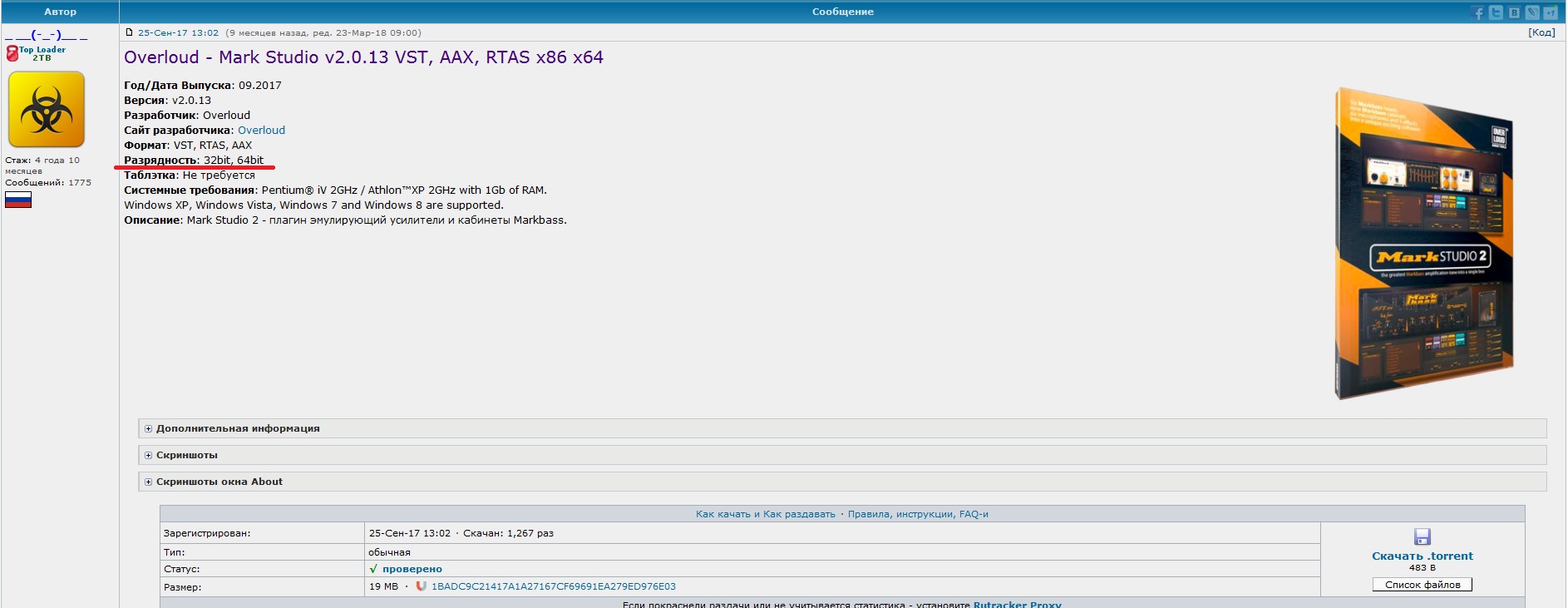Screen dimensions: 1568x608
Task: Click the 9 месяцев назад edit note
Action: click(323, 33)
